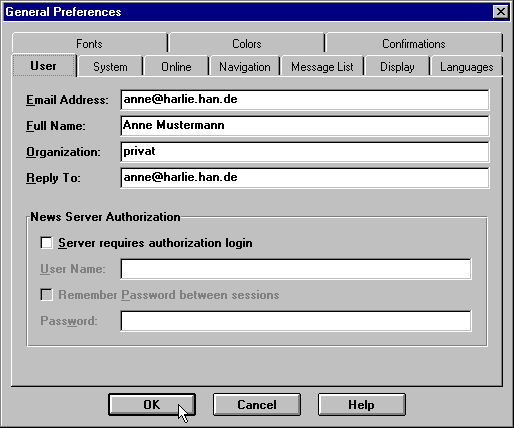Screen dimensions: 514x428
Task: Switch to the Message List tab
Action: pos(322,67)
